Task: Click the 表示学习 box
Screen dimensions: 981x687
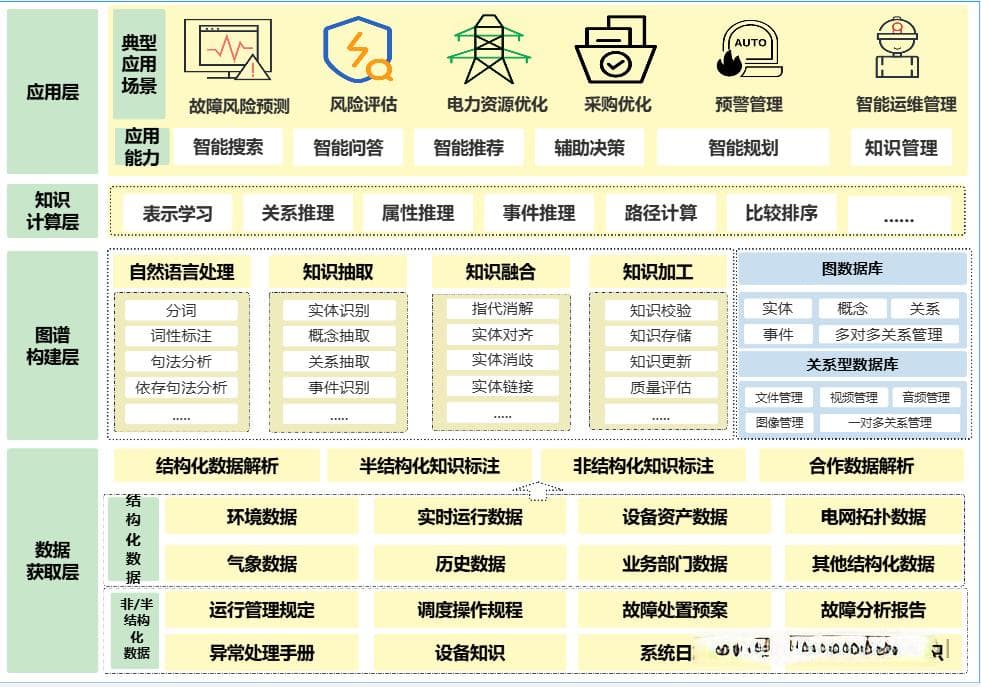Action: coord(178,213)
